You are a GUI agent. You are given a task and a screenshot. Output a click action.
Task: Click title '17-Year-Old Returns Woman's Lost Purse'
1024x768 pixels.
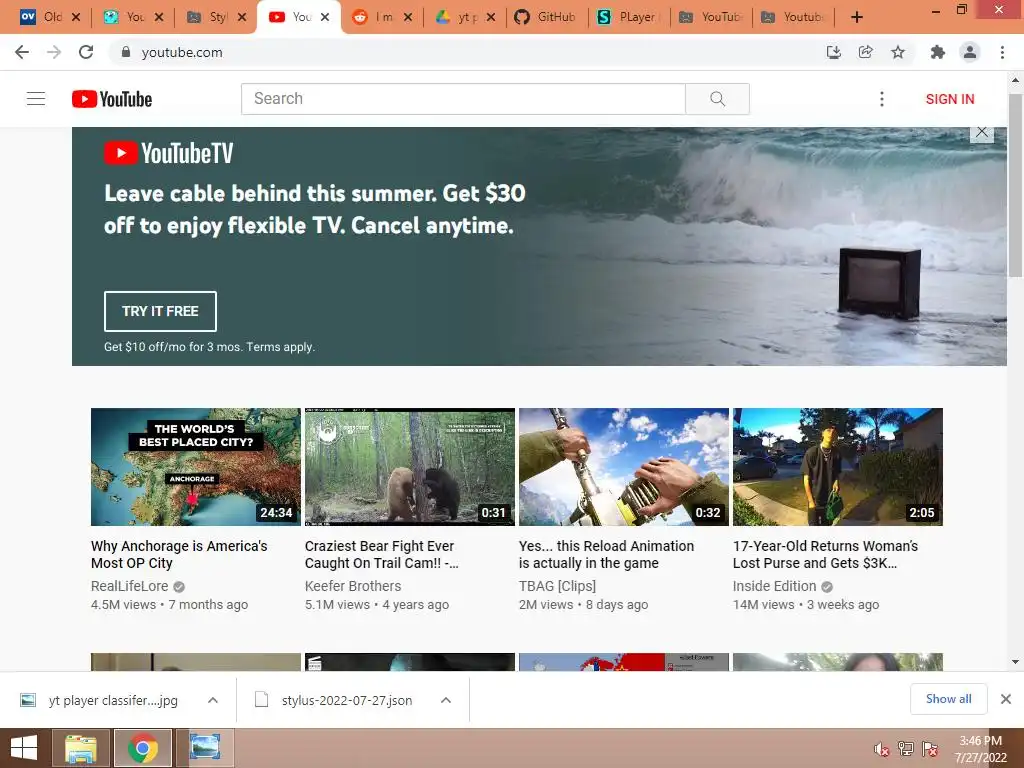click(x=825, y=554)
